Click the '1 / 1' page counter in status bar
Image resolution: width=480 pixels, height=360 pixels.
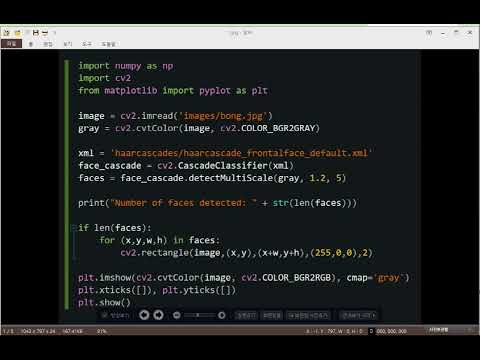[8, 331]
